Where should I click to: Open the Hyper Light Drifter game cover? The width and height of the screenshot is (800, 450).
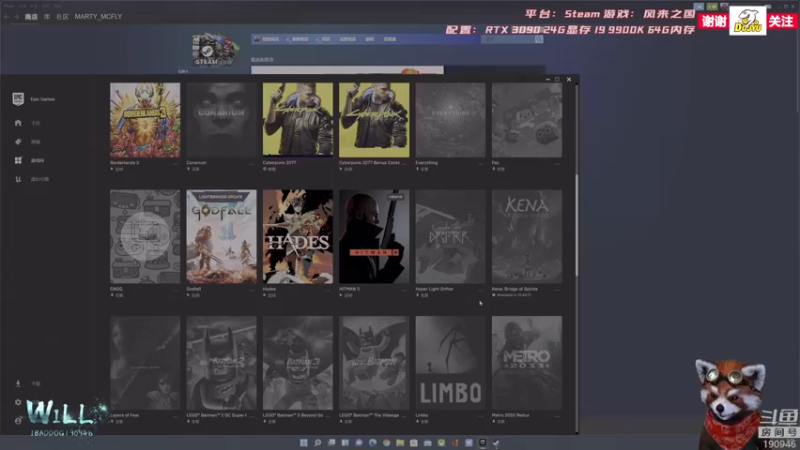[451, 237]
